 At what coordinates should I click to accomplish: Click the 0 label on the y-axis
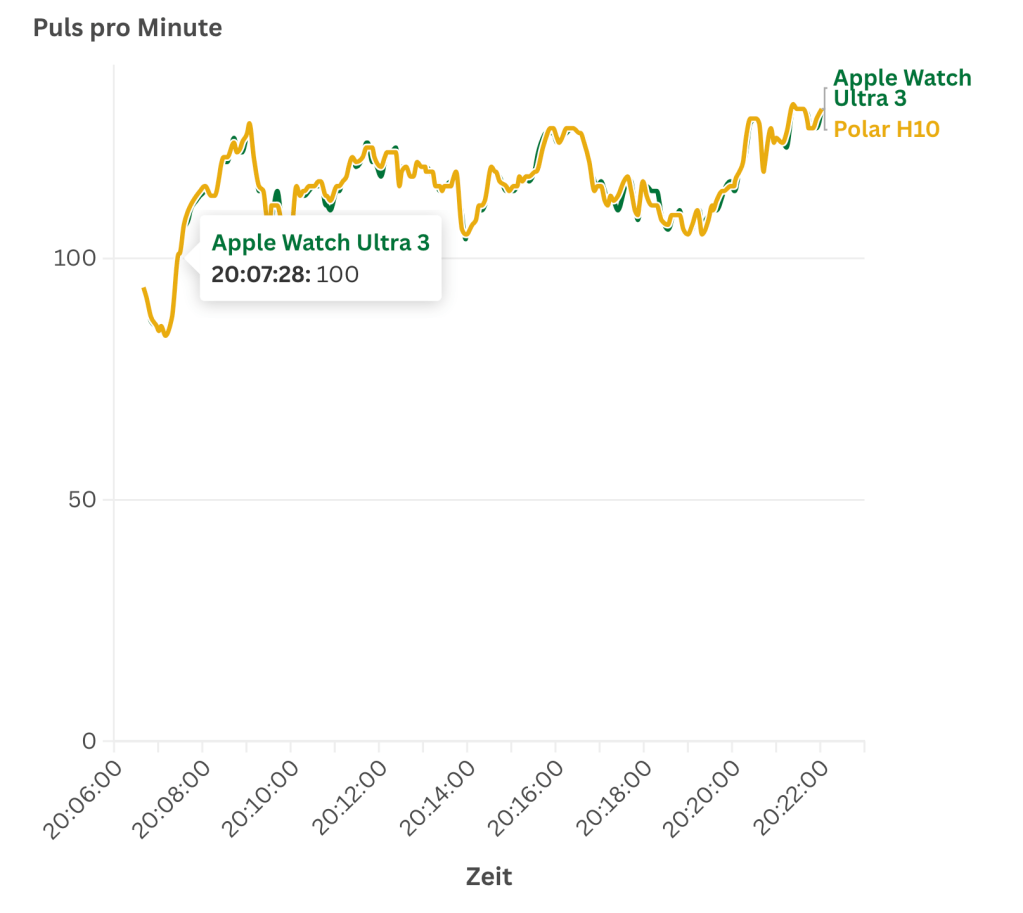click(89, 742)
